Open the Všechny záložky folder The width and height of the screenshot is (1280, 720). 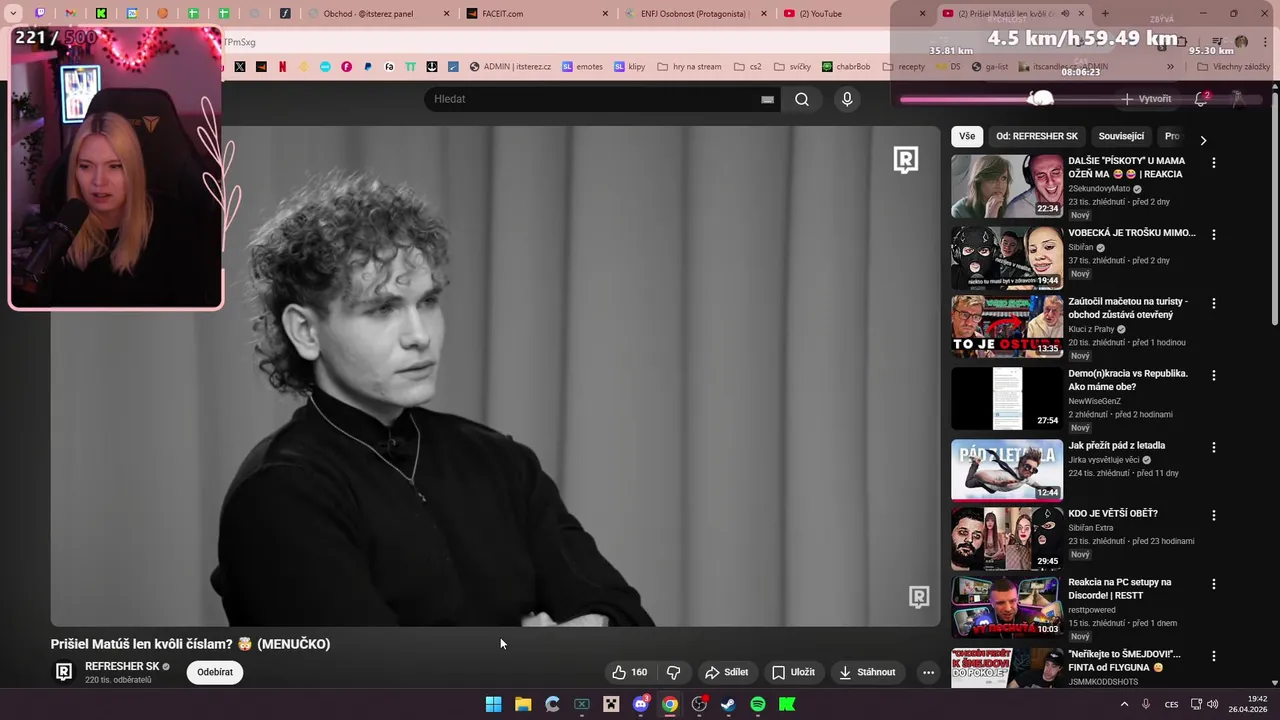1233,67
